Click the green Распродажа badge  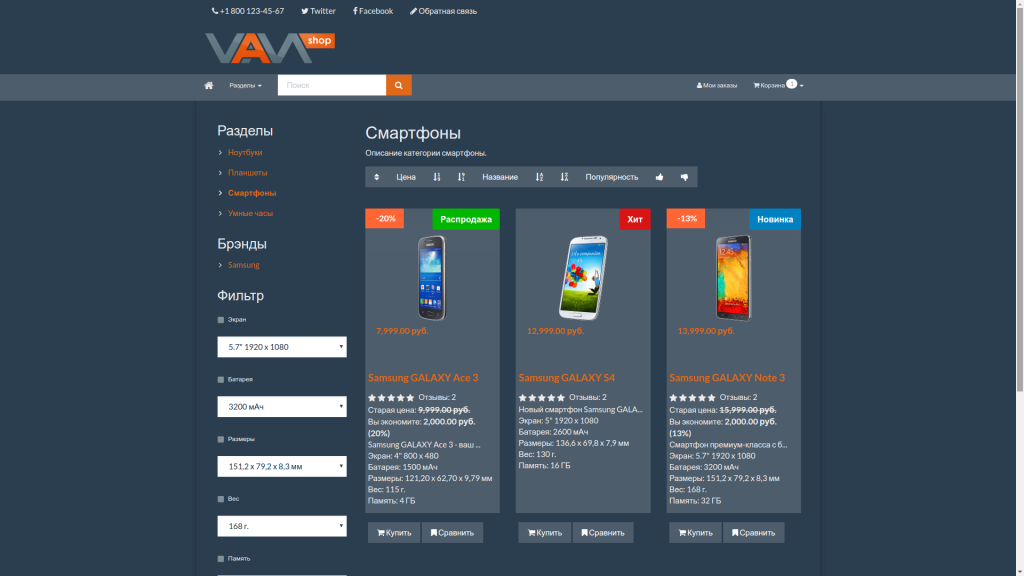click(x=466, y=219)
